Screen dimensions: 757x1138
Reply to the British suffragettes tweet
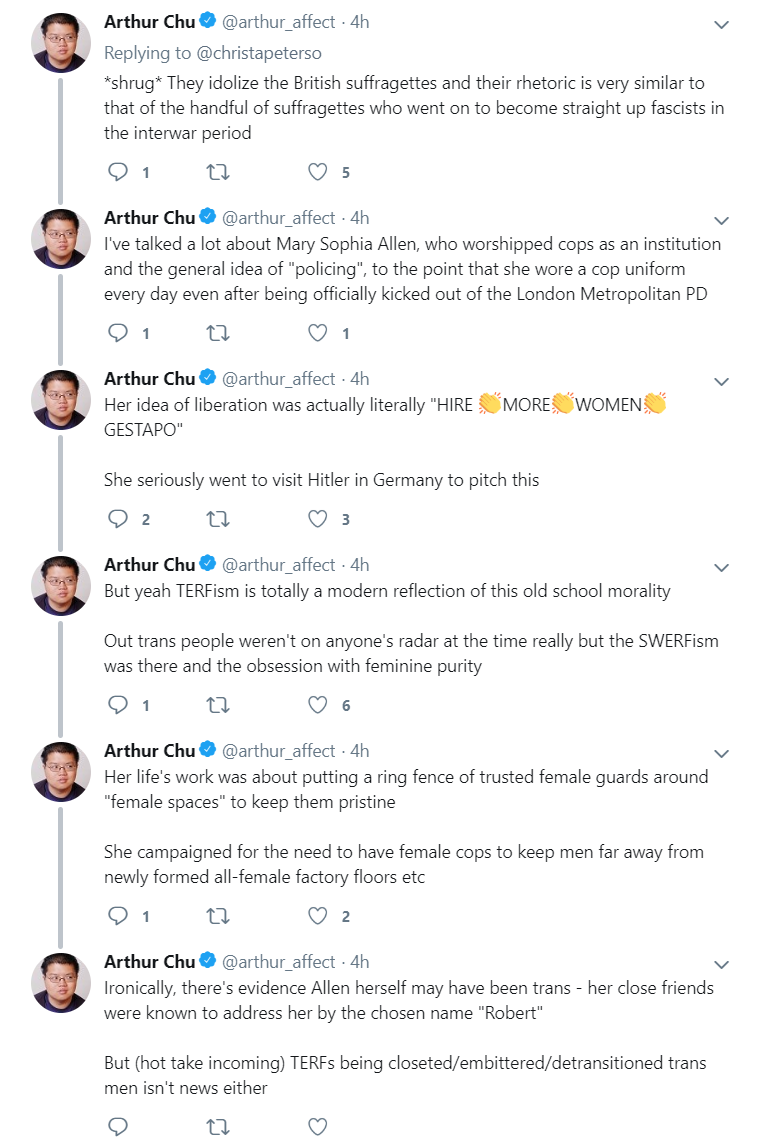click(118, 172)
